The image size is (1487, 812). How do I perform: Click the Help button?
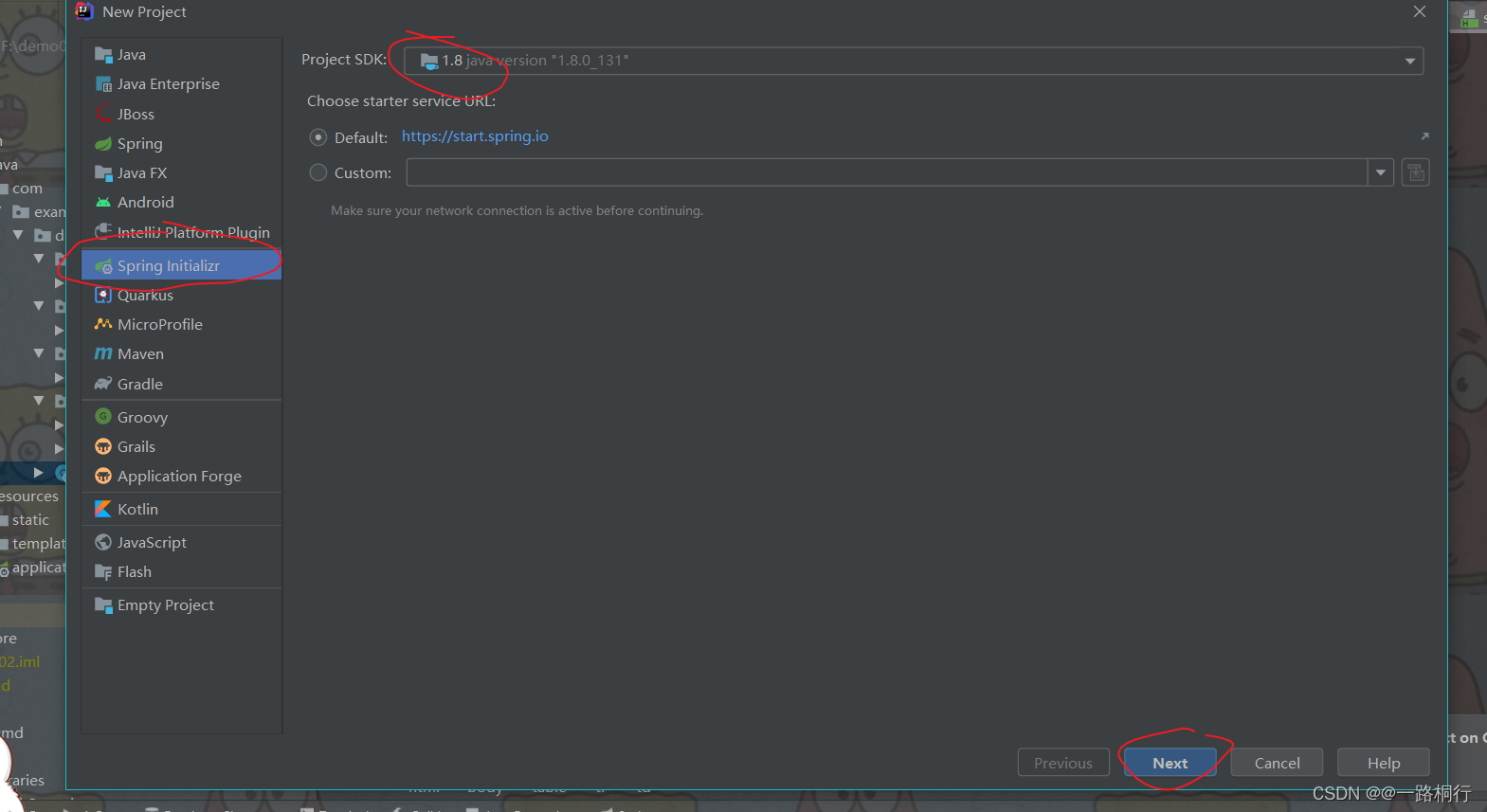click(1383, 763)
